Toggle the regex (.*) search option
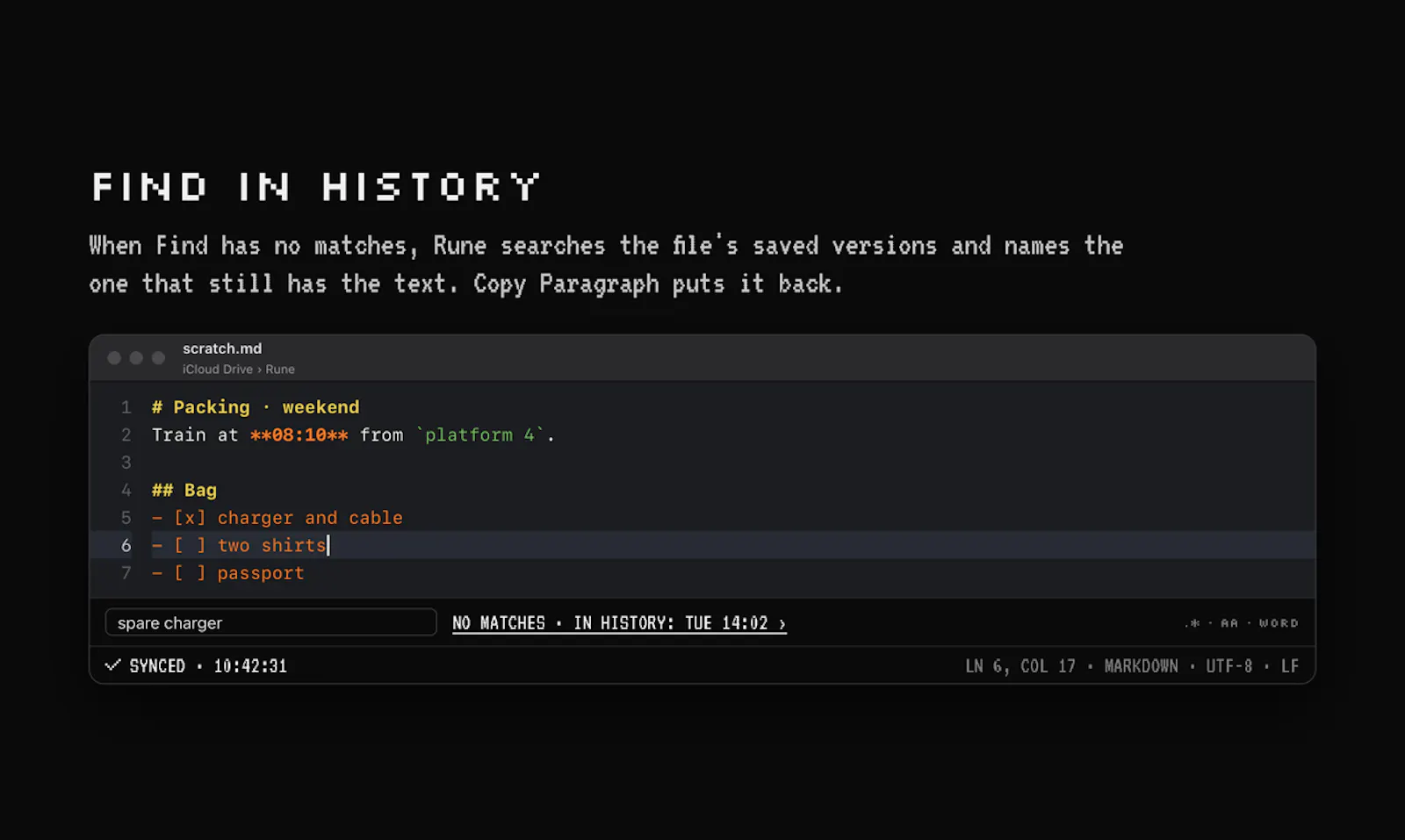This screenshot has height=840, width=1405. [x=1192, y=623]
